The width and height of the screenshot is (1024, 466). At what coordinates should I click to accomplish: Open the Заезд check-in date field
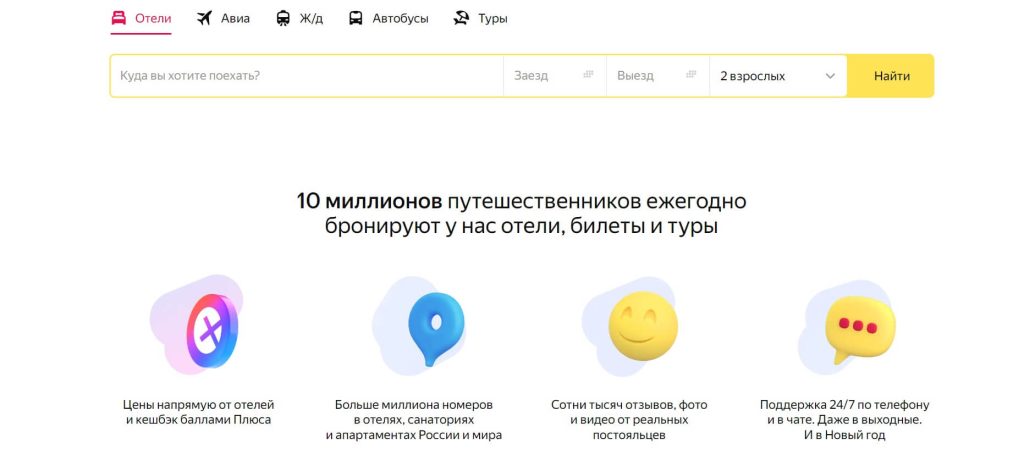coord(555,76)
